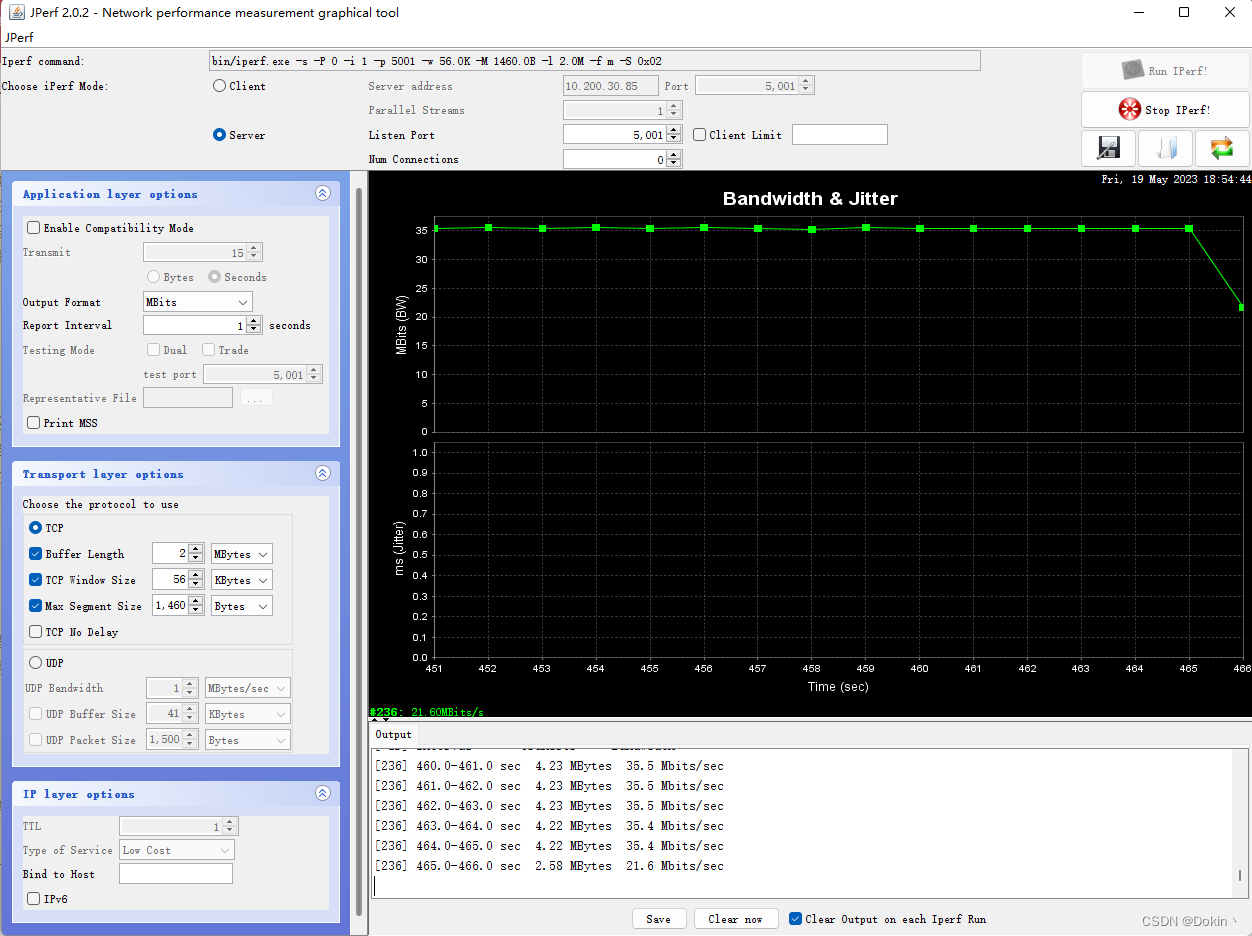Screen dimensions: 1252x936
Task: Collapse the IP layer options panel
Action: [x=322, y=794]
